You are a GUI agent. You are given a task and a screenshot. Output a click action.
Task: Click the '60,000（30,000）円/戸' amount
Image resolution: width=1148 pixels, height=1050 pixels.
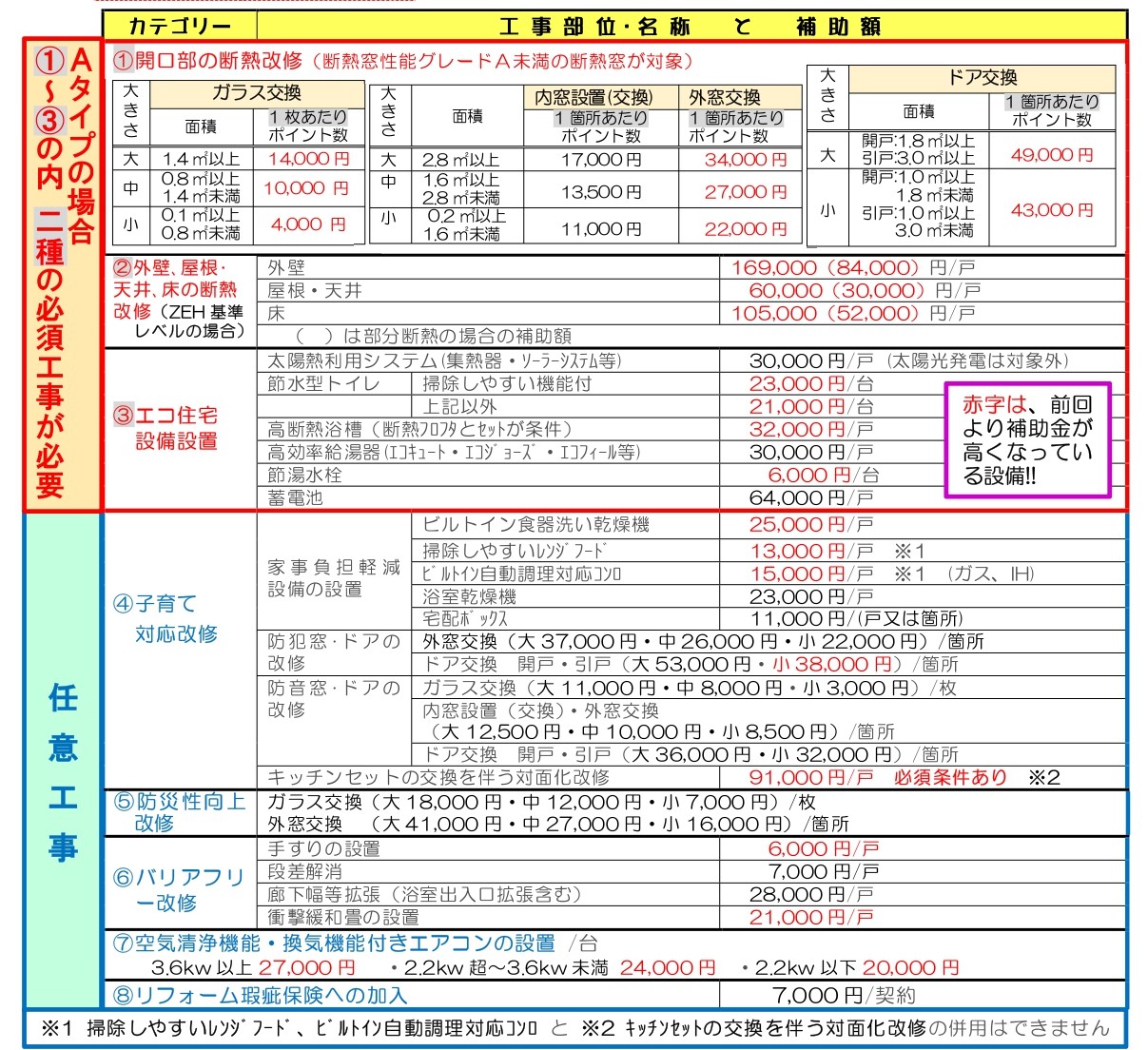point(865,290)
